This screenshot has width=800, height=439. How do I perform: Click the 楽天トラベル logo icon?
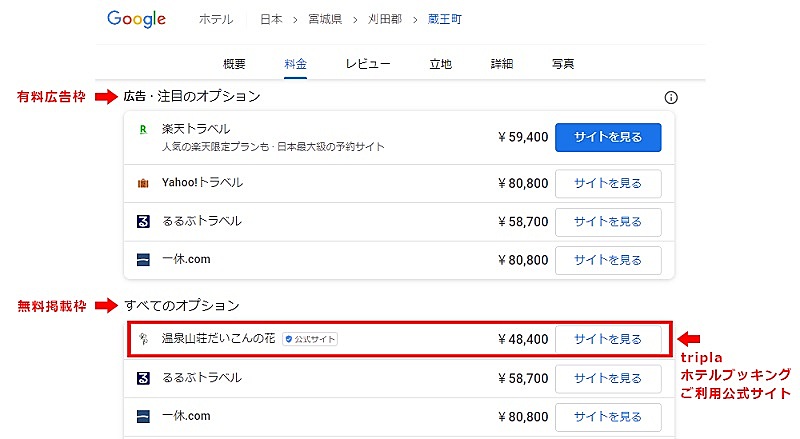[x=143, y=130]
